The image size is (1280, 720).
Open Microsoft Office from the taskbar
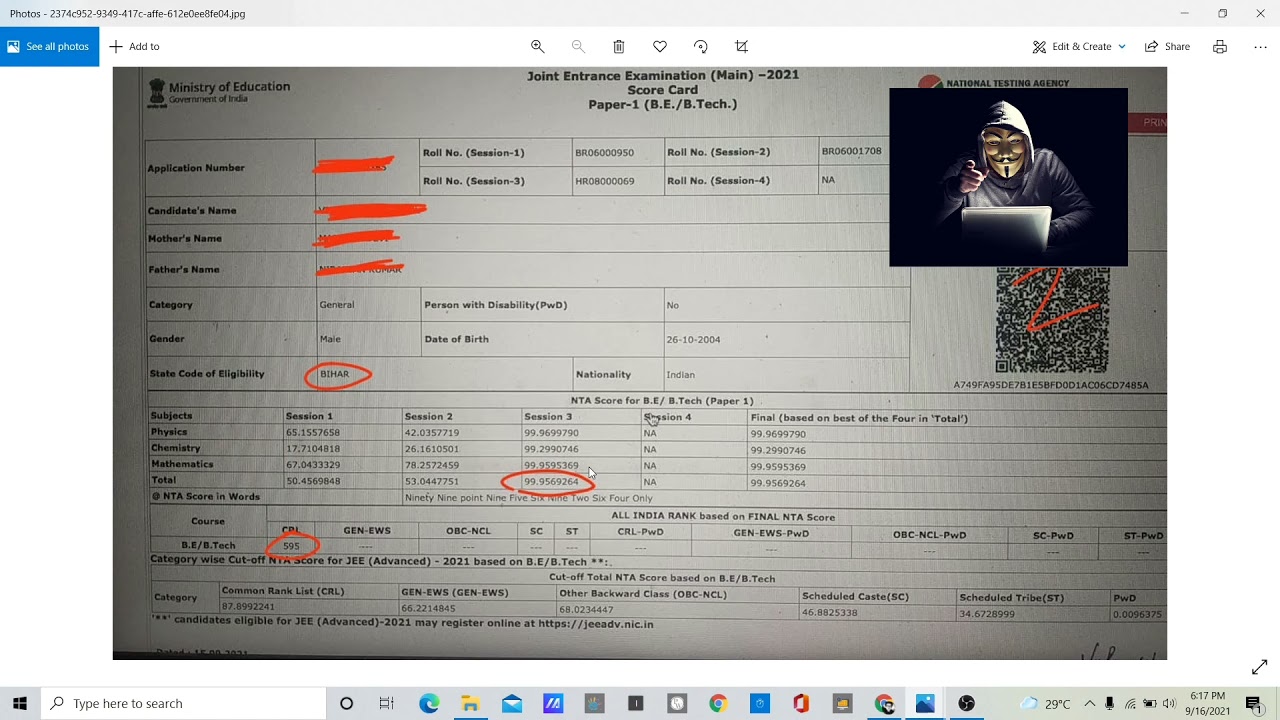(x=800, y=703)
